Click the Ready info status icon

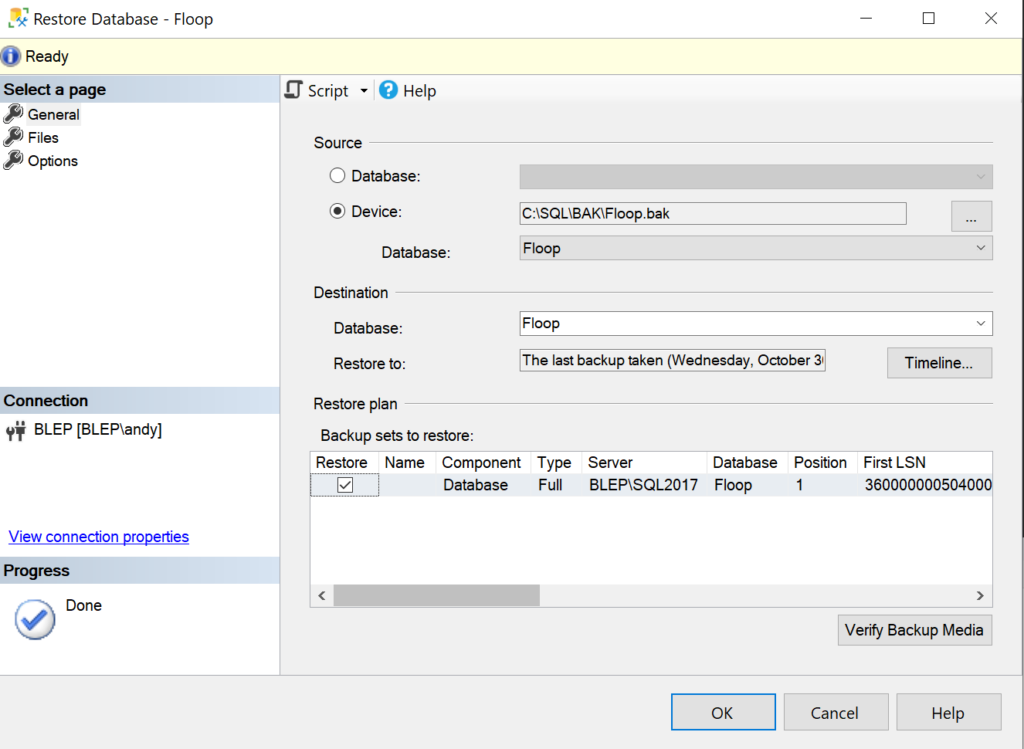click(x=10, y=56)
